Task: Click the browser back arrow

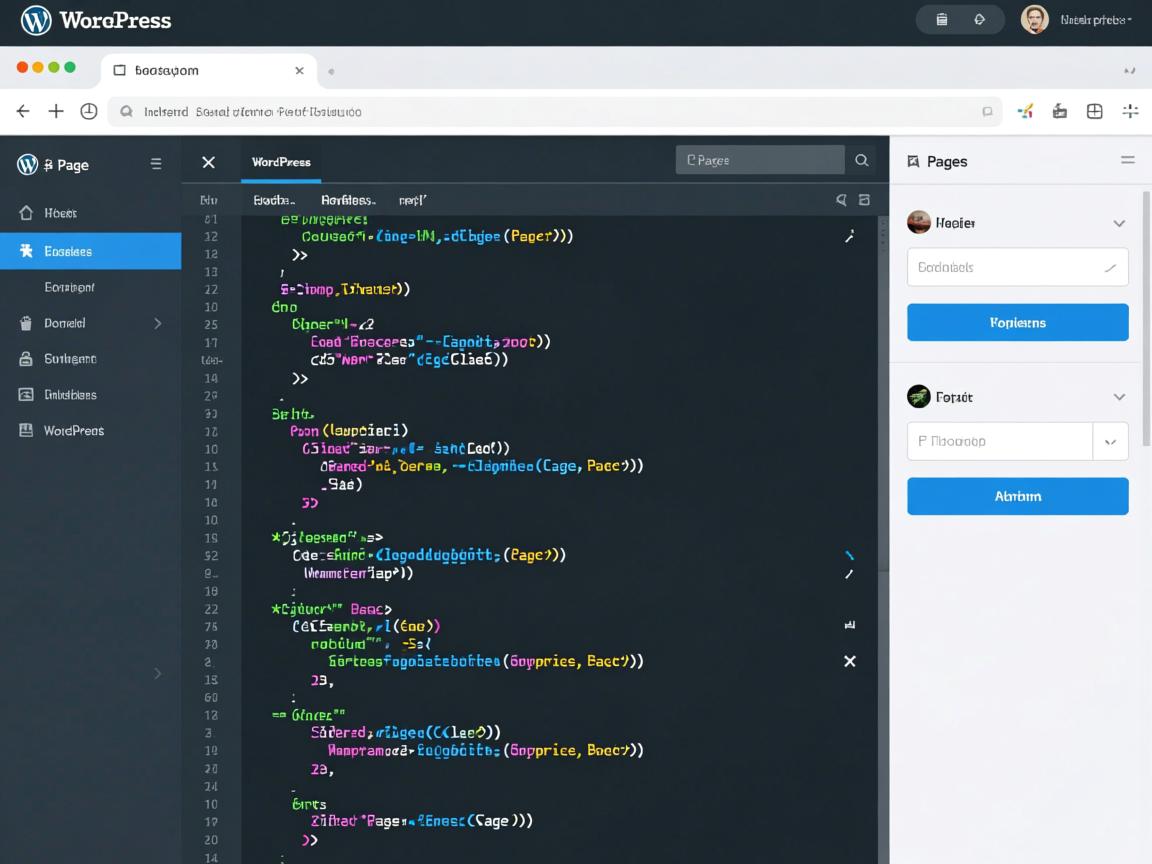Action: point(23,112)
